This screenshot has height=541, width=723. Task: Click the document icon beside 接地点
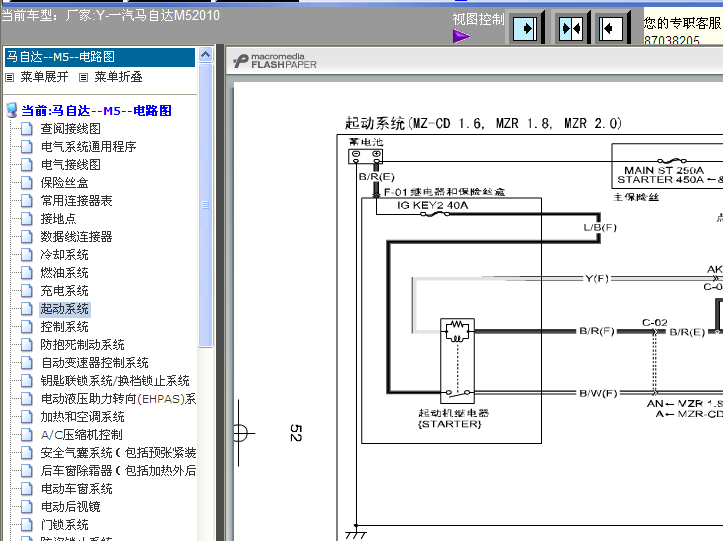point(27,219)
